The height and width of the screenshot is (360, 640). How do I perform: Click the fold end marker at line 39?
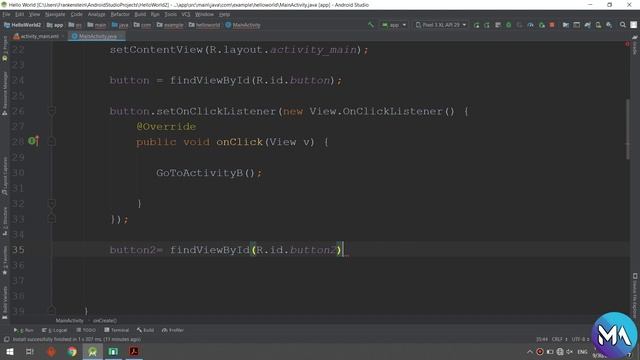pyautogui.click(x=52, y=310)
